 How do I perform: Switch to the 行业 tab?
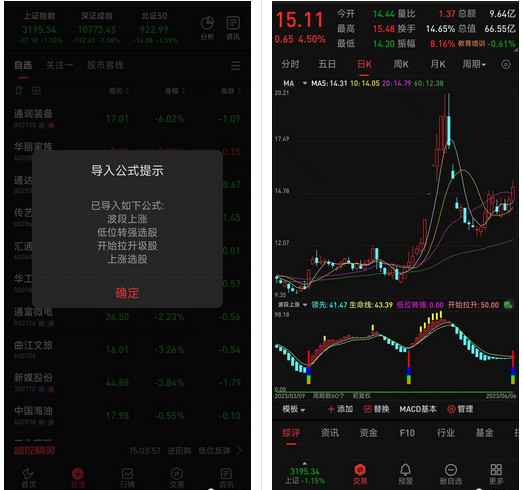point(446,433)
